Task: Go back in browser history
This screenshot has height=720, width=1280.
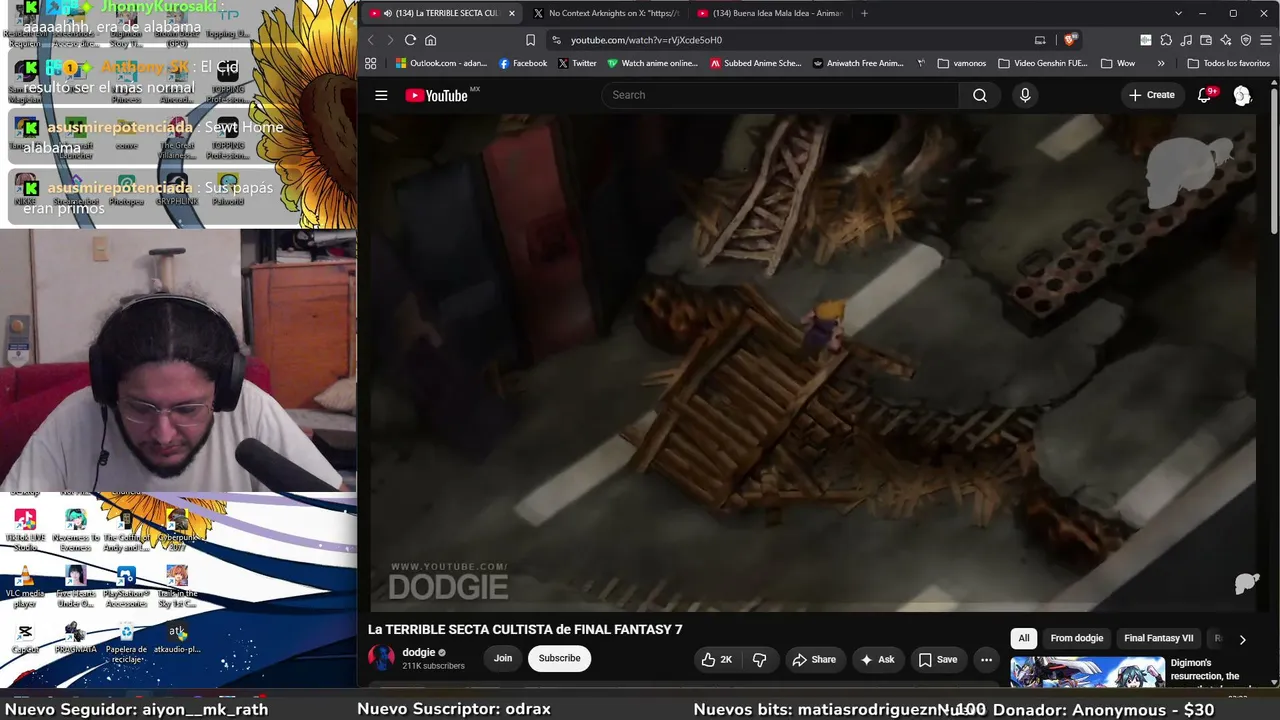Action: [370, 40]
